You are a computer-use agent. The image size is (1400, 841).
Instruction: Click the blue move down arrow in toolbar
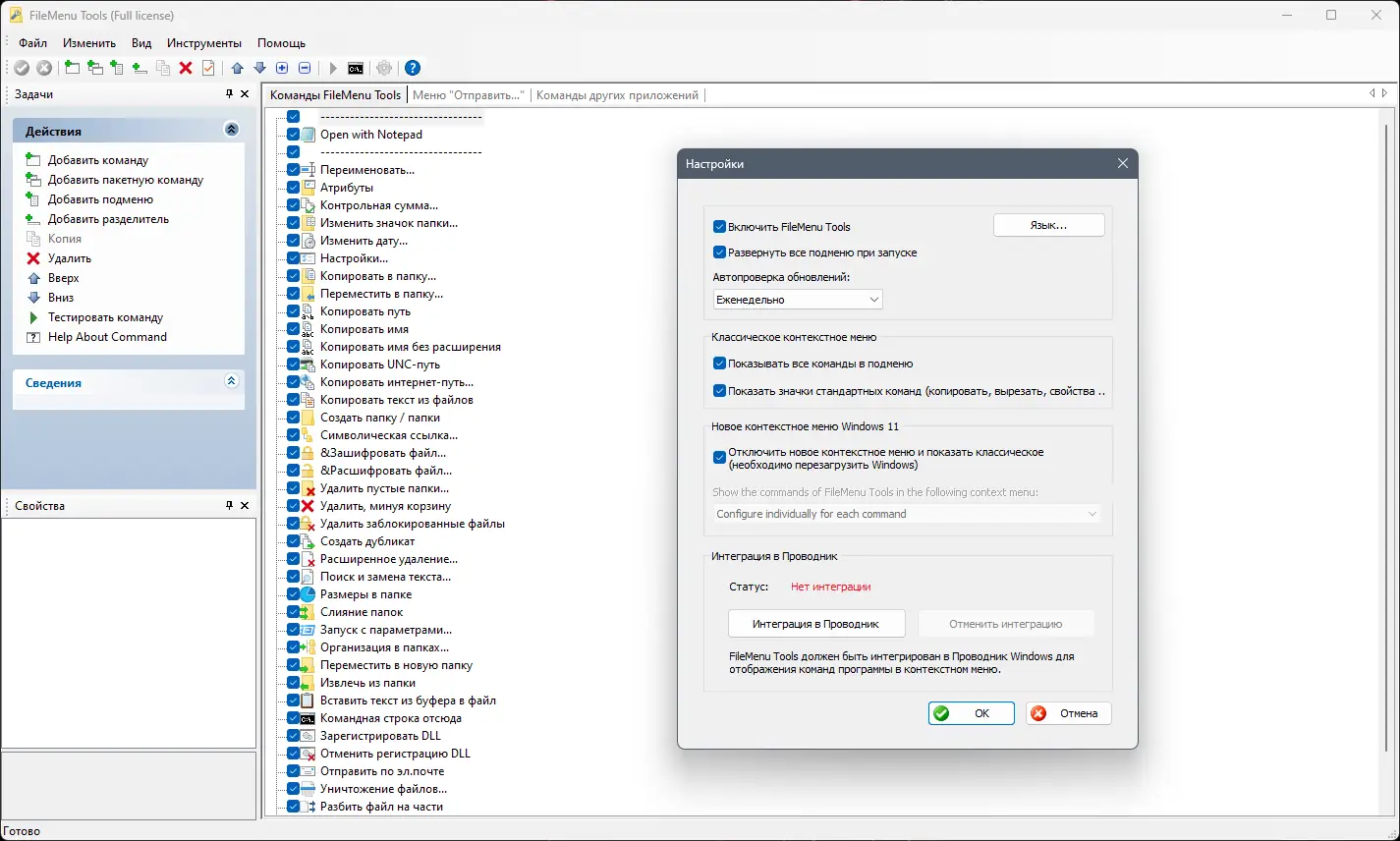click(x=259, y=68)
